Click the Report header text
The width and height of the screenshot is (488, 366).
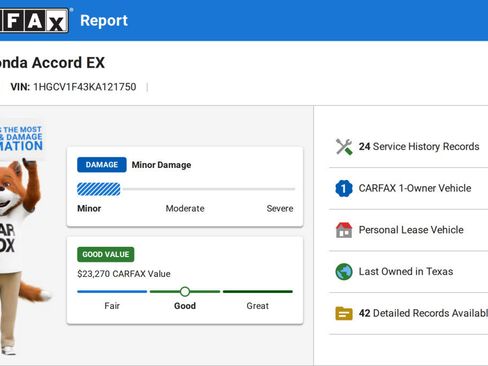pyautogui.click(x=104, y=21)
